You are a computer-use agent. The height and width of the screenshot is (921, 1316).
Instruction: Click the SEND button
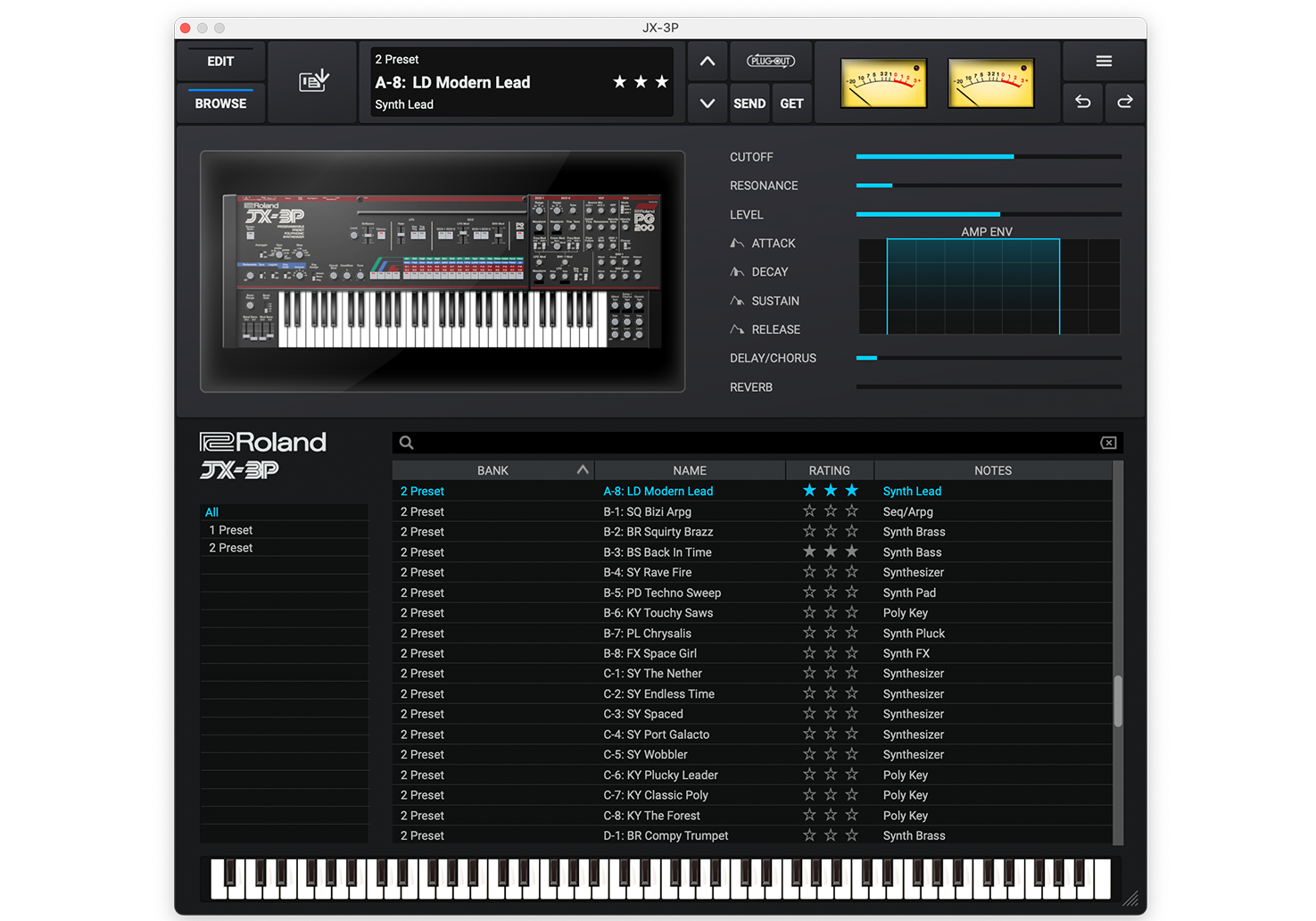point(749,104)
